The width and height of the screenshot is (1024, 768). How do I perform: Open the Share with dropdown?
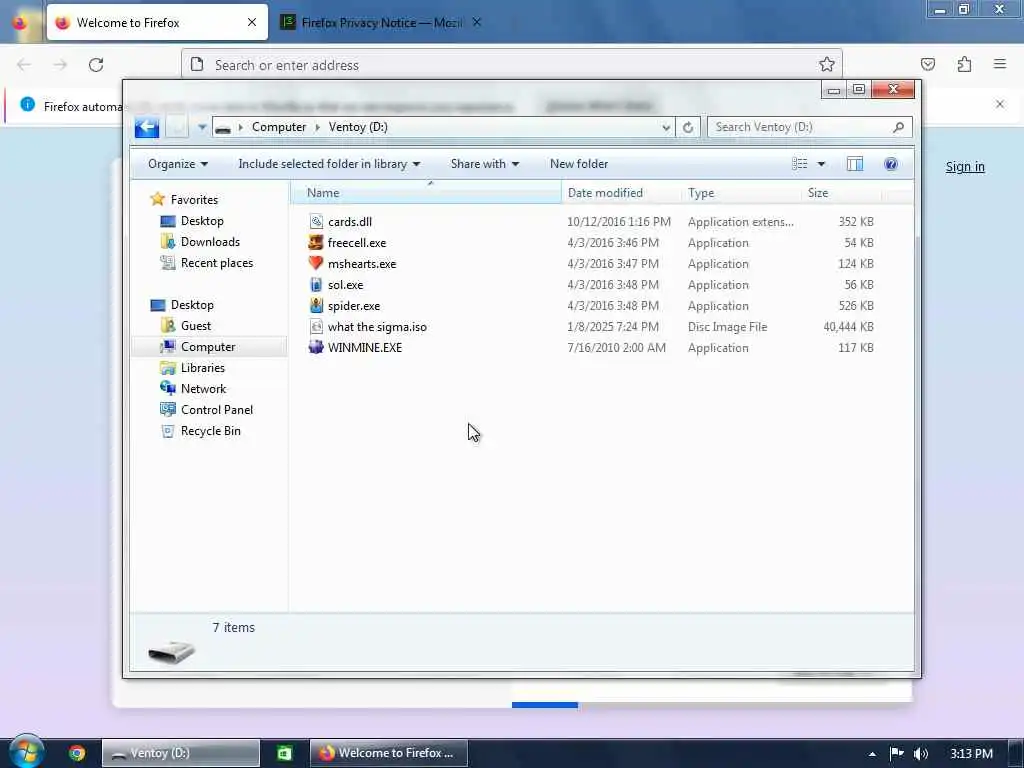[x=485, y=164]
